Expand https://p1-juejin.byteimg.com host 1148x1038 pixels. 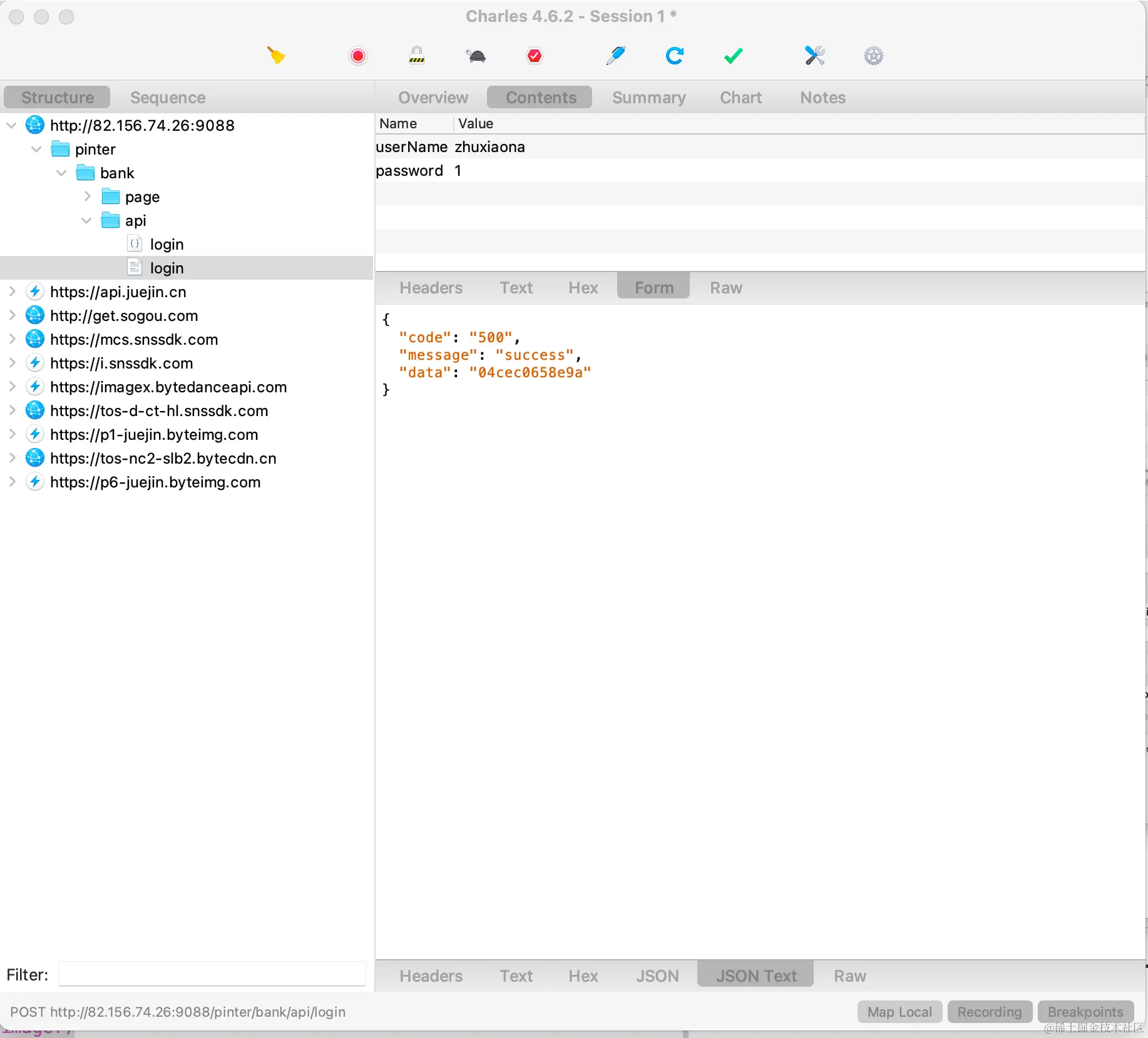click(12, 434)
